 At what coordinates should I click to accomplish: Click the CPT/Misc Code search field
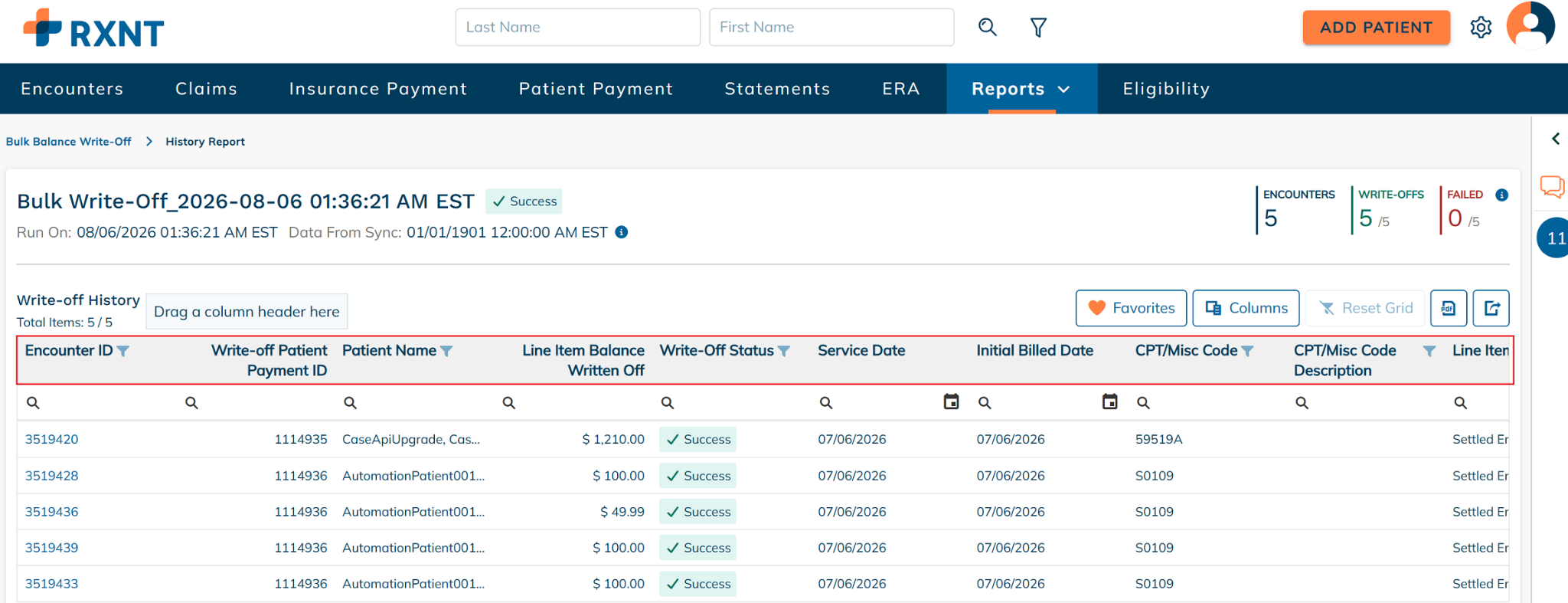coord(1208,402)
